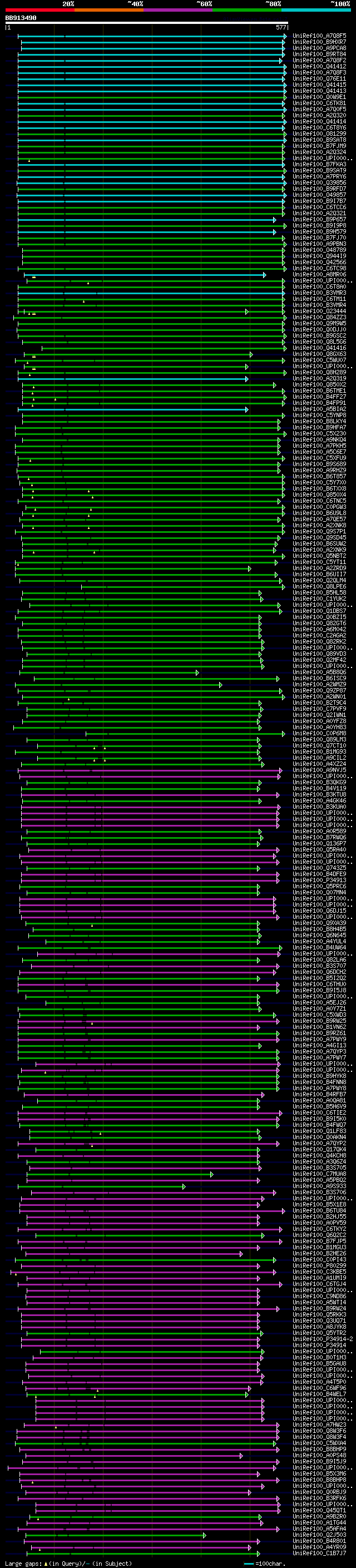Click the UniRef100_B6T857 entry

(x=319, y=477)
